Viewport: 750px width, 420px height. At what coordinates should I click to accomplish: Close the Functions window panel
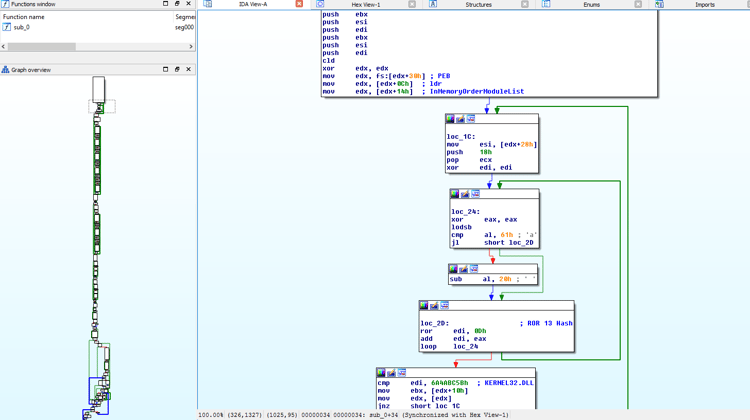(x=188, y=3)
